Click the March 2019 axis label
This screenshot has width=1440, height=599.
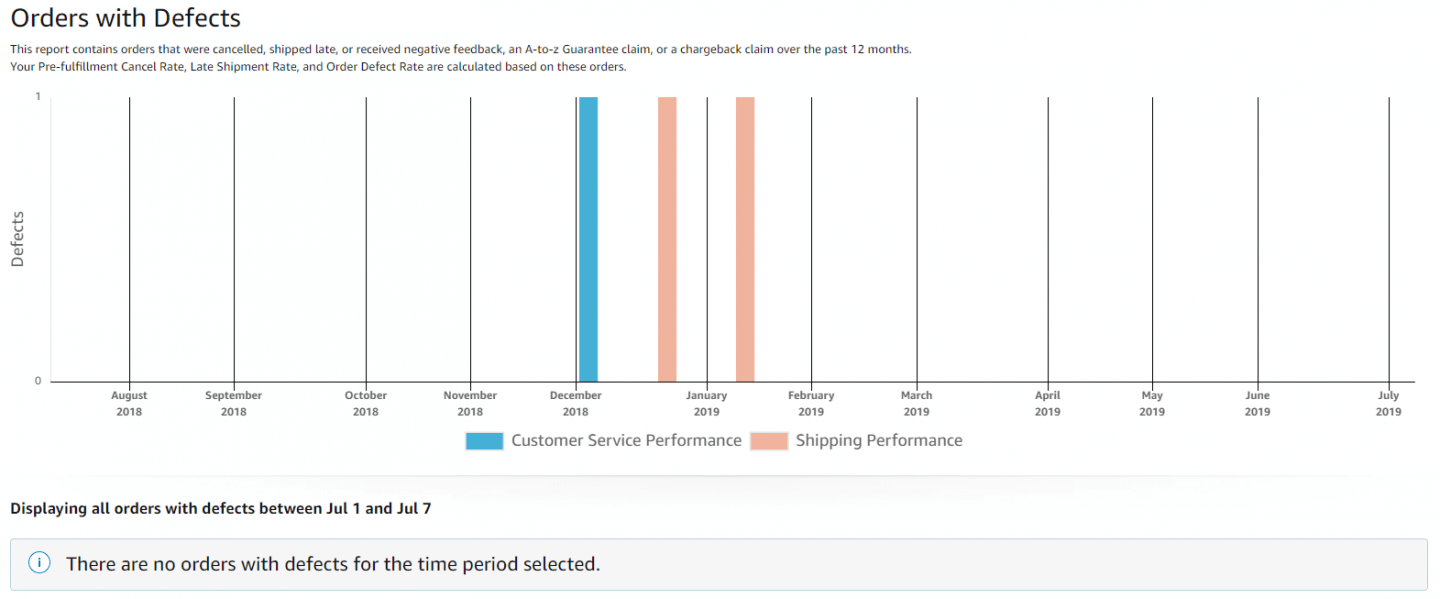(916, 403)
